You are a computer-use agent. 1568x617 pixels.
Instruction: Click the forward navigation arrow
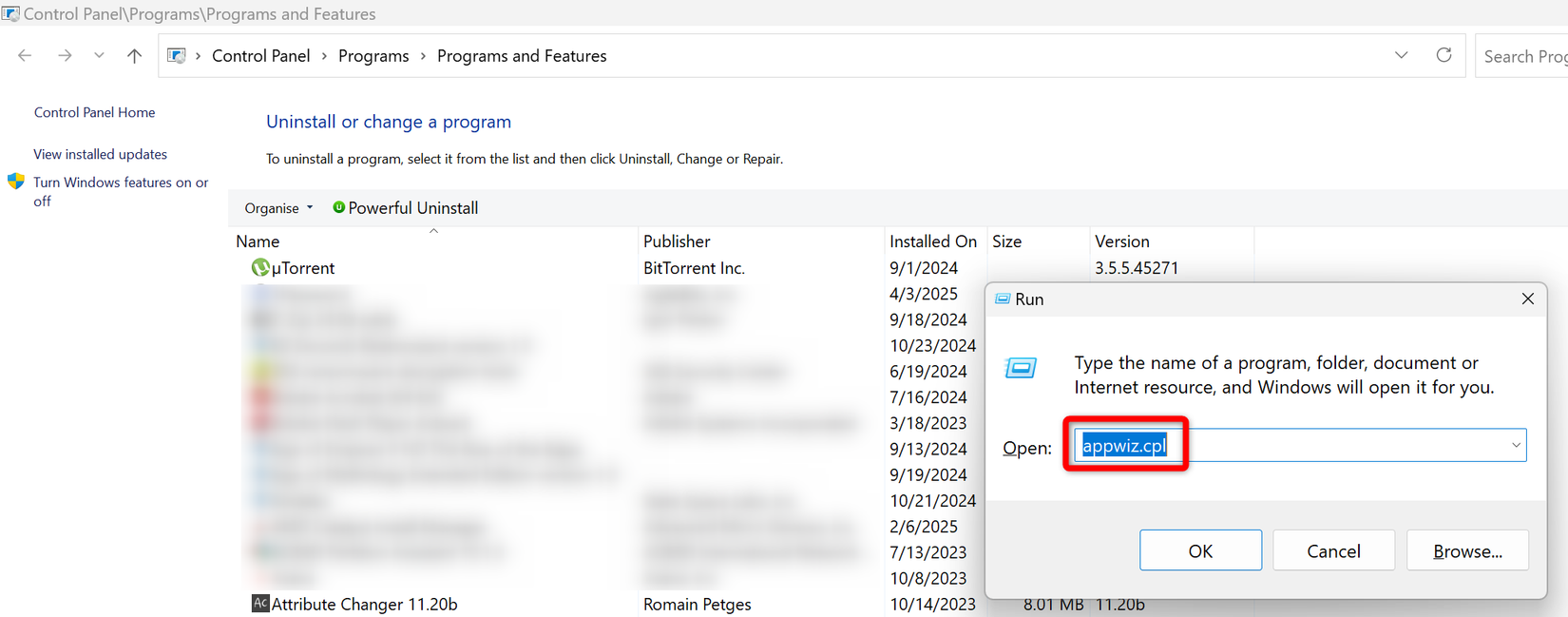[x=65, y=56]
